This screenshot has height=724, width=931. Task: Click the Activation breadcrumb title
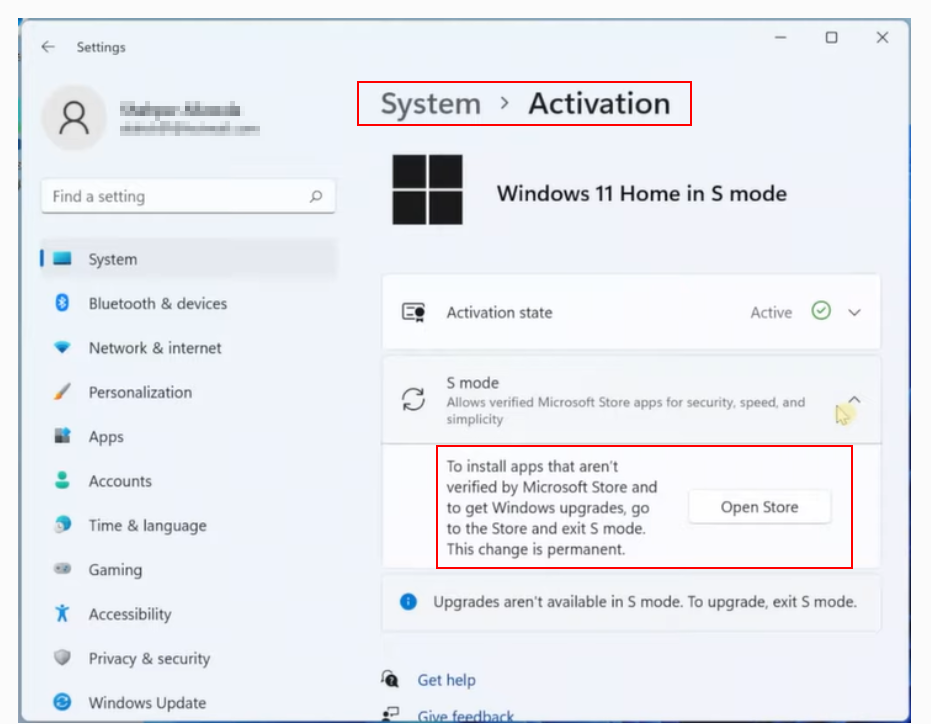(599, 103)
